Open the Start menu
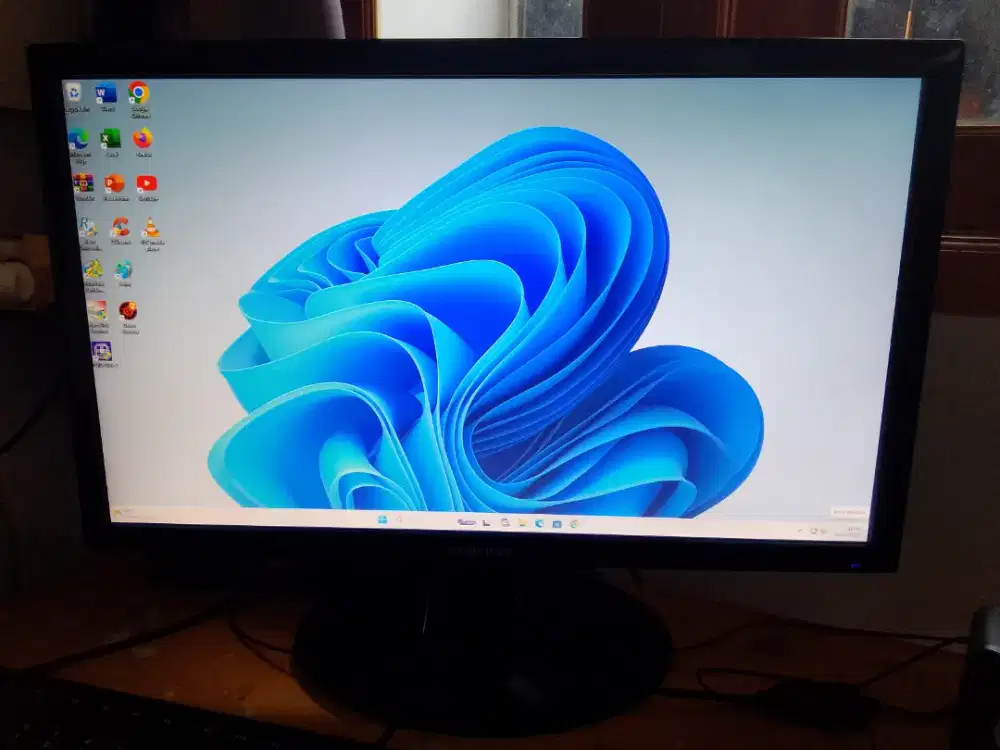Screen dimensions: 1000x750 (x=381, y=519)
